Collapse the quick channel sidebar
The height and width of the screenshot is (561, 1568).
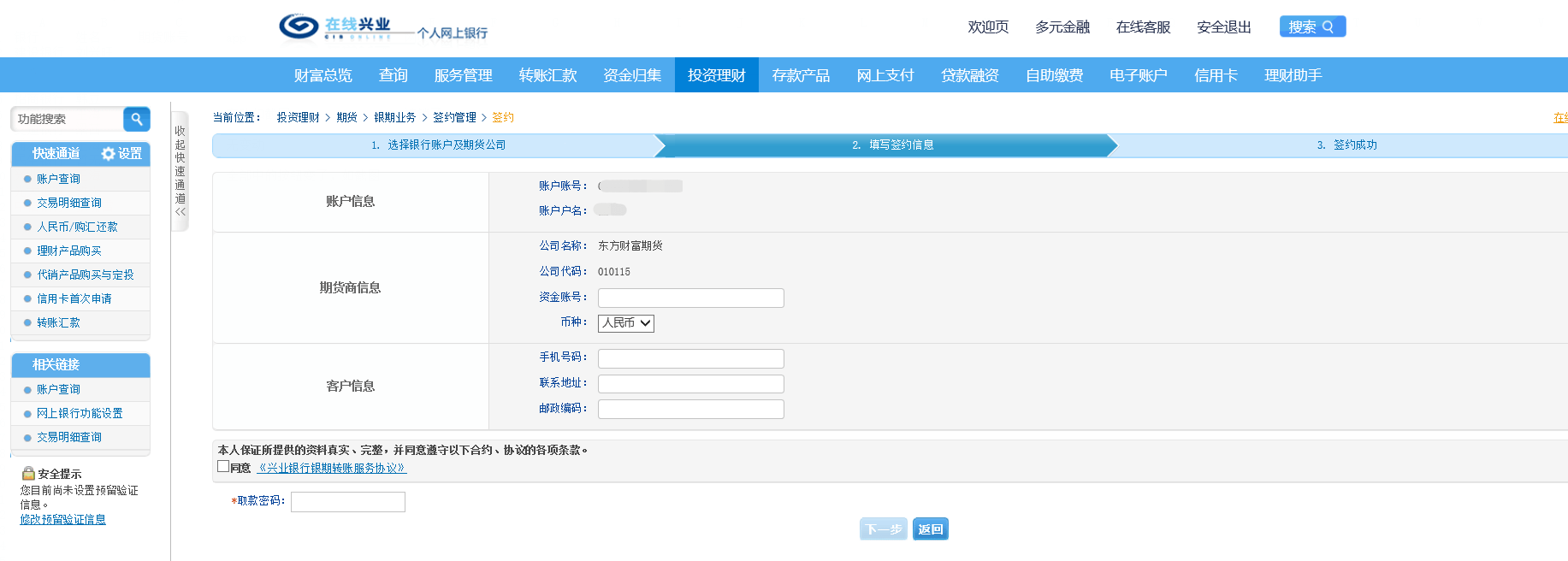click(180, 171)
